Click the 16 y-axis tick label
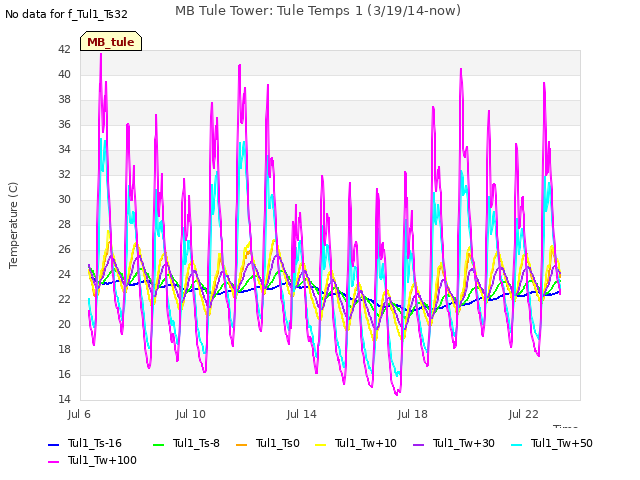640x480 pixels. tap(64, 374)
